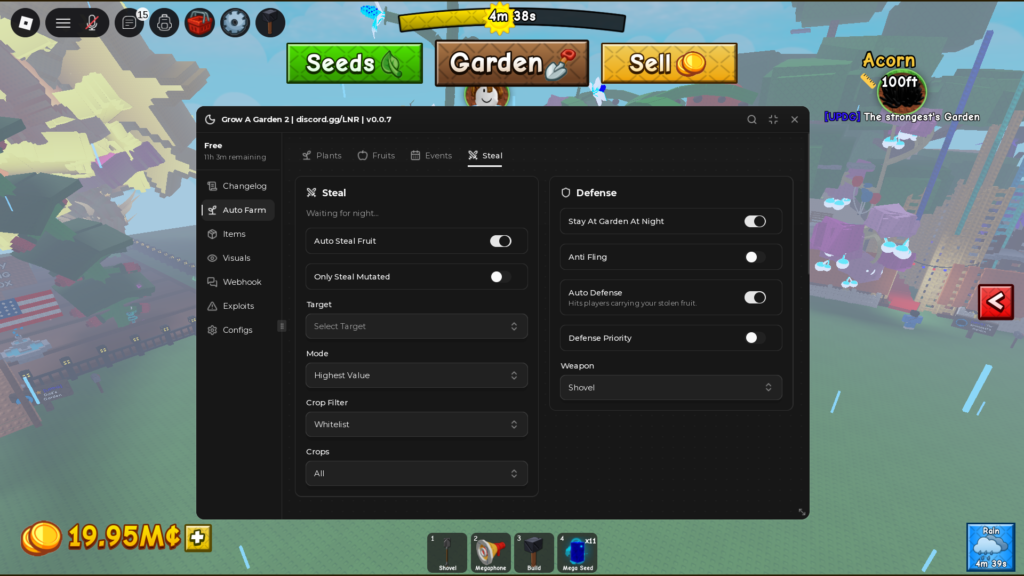The height and width of the screenshot is (576, 1024).
Task: Click the sidebar scrollbar handle
Action: point(281,326)
